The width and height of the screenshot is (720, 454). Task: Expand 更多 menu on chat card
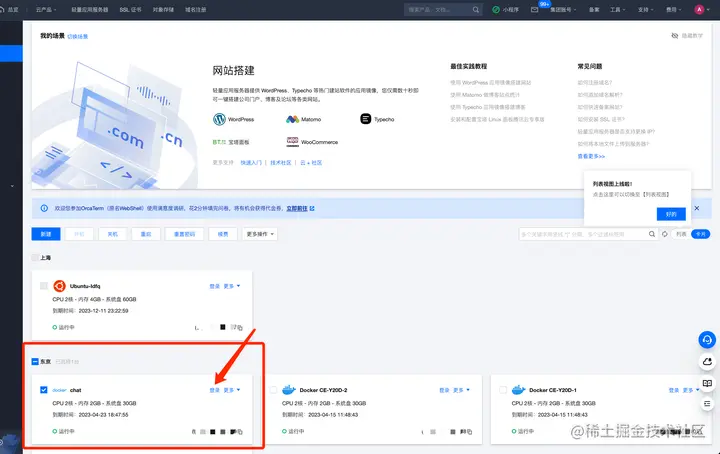coord(232,390)
